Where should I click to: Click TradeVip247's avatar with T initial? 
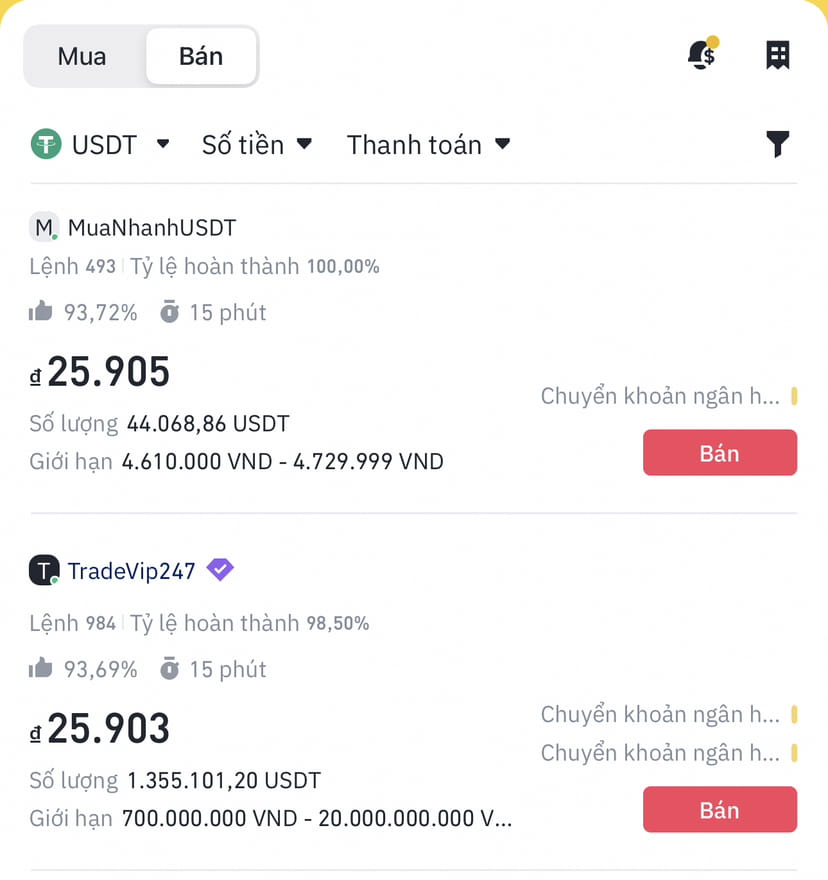click(43, 571)
